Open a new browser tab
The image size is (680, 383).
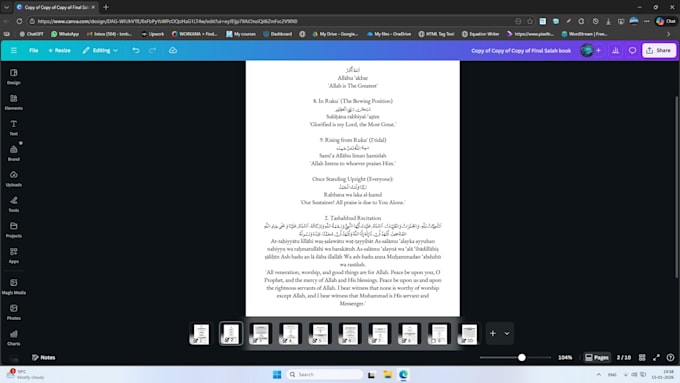pyautogui.click(x=106, y=7)
